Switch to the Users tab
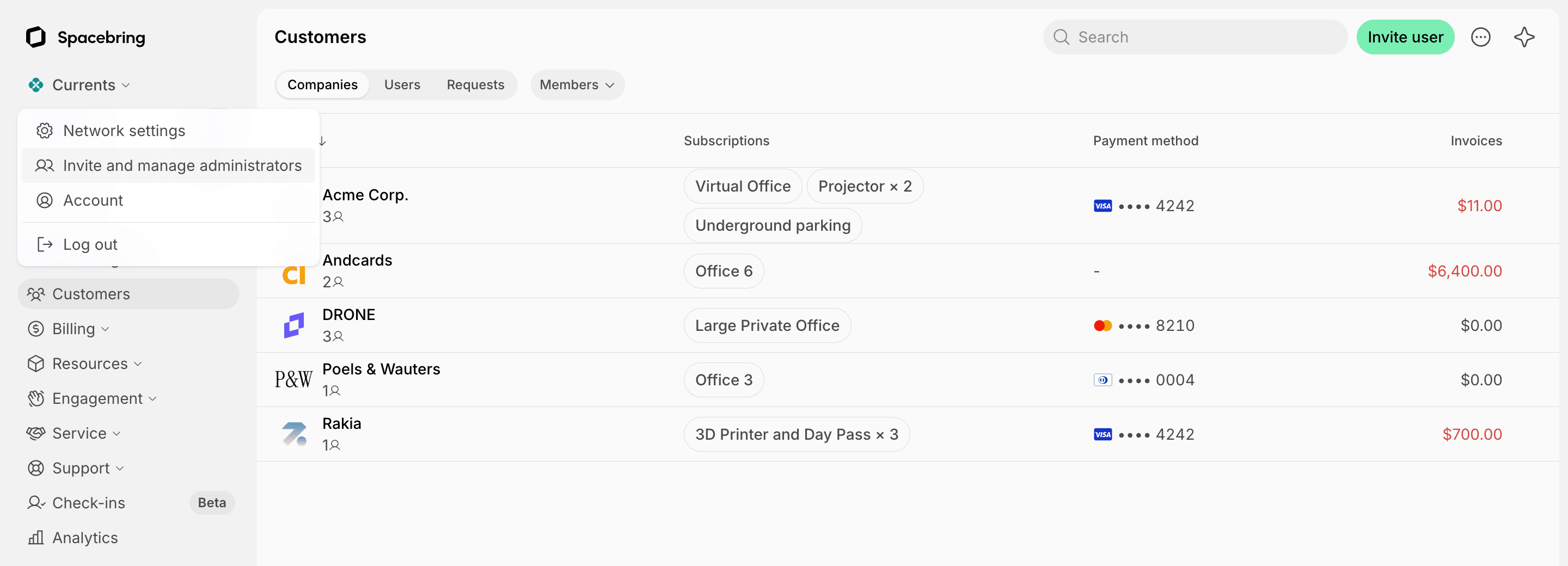Image resolution: width=1568 pixels, height=566 pixels. pos(402,84)
